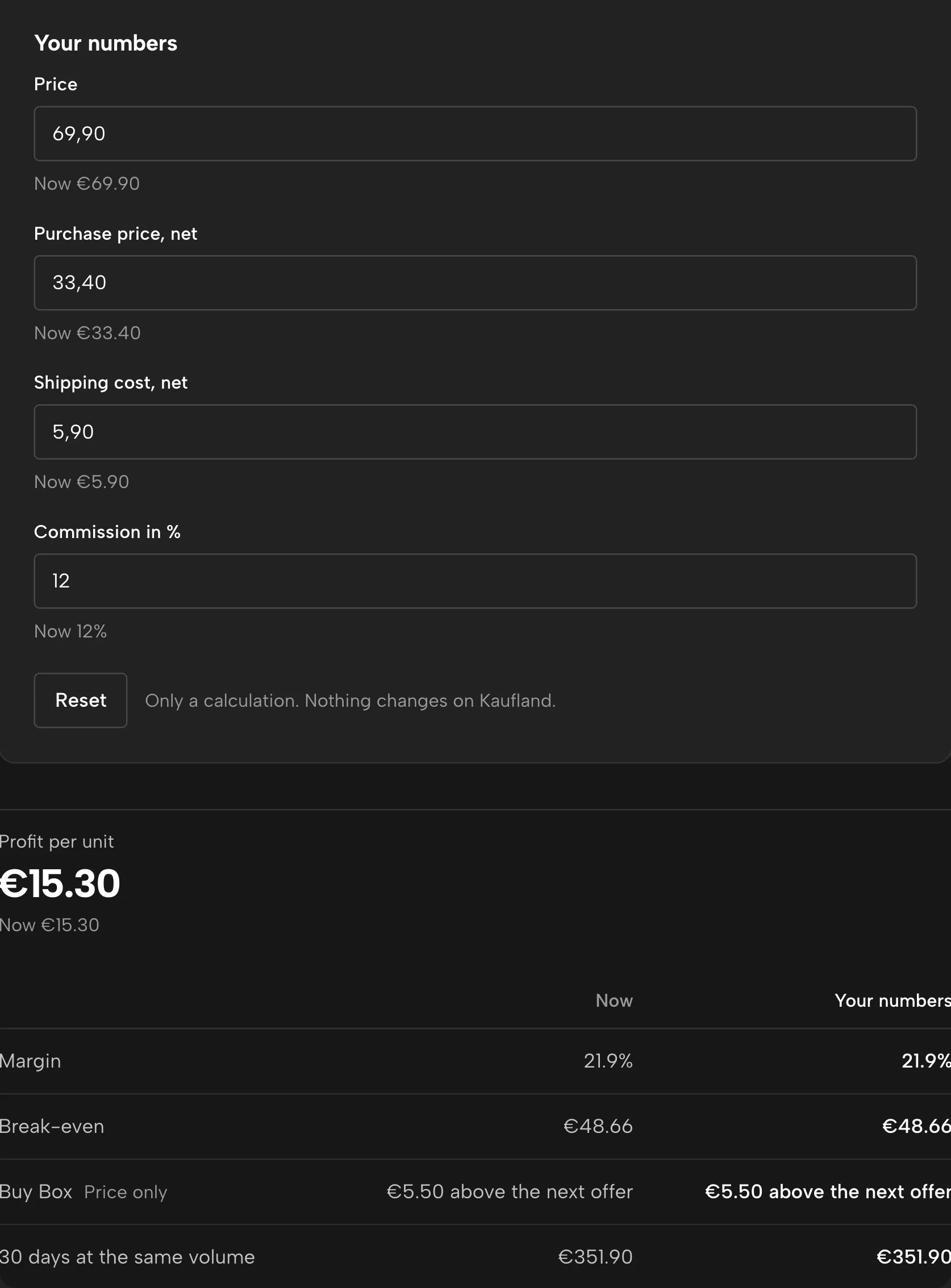Click bold '€5.50 above the next offer'
Screen dimensions: 951x1288
pyautogui.click(x=828, y=1191)
